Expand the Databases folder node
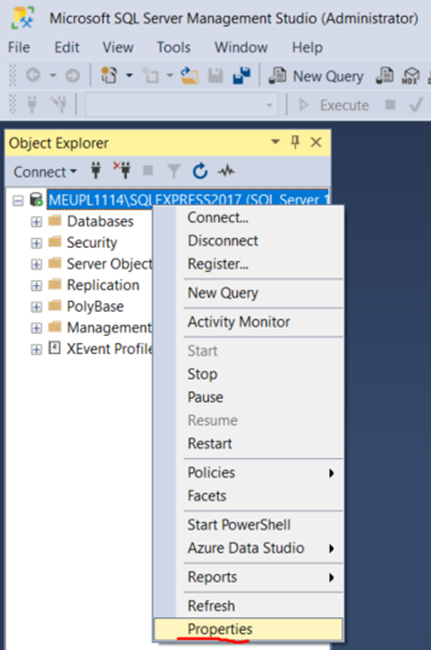Viewport: 431px width, 650px height. coord(36,222)
